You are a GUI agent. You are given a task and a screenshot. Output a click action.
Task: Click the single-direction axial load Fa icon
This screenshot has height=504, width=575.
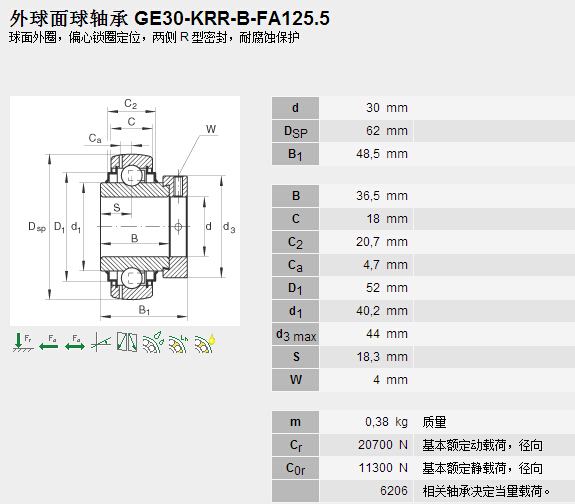pyautogui.click(x=49, y=342)
